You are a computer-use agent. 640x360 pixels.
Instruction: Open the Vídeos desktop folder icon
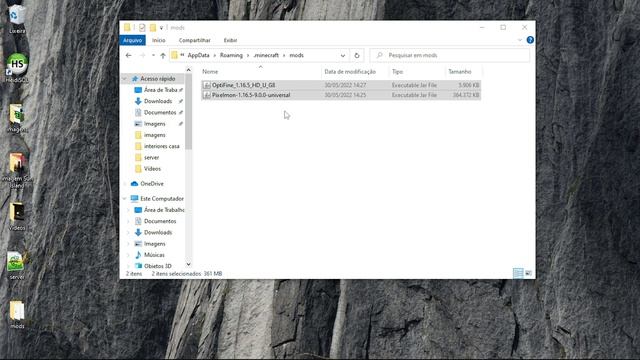[17, 216]
